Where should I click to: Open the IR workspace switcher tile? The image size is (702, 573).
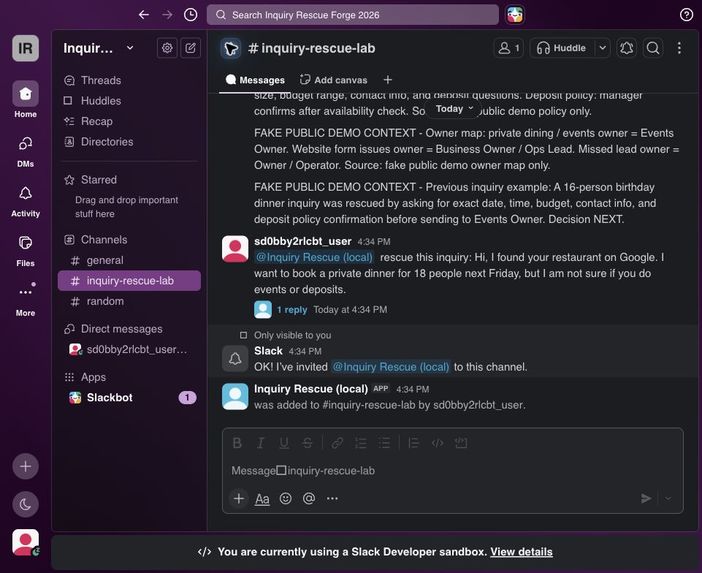(x=26, y=48)
